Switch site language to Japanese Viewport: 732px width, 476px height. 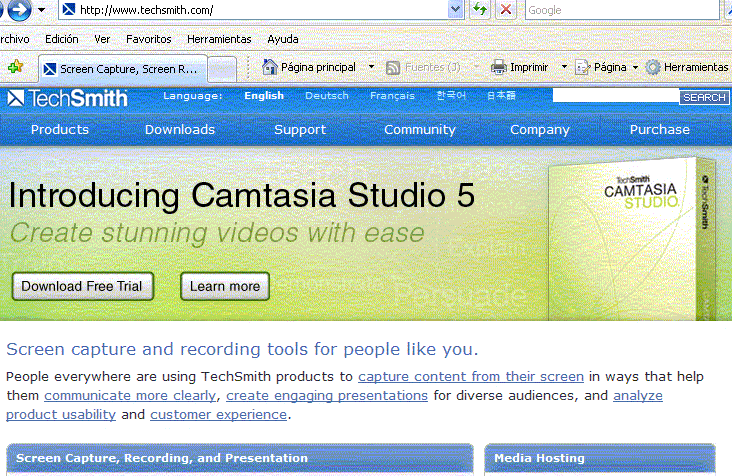pyautogui.click(x=501, y=96)
